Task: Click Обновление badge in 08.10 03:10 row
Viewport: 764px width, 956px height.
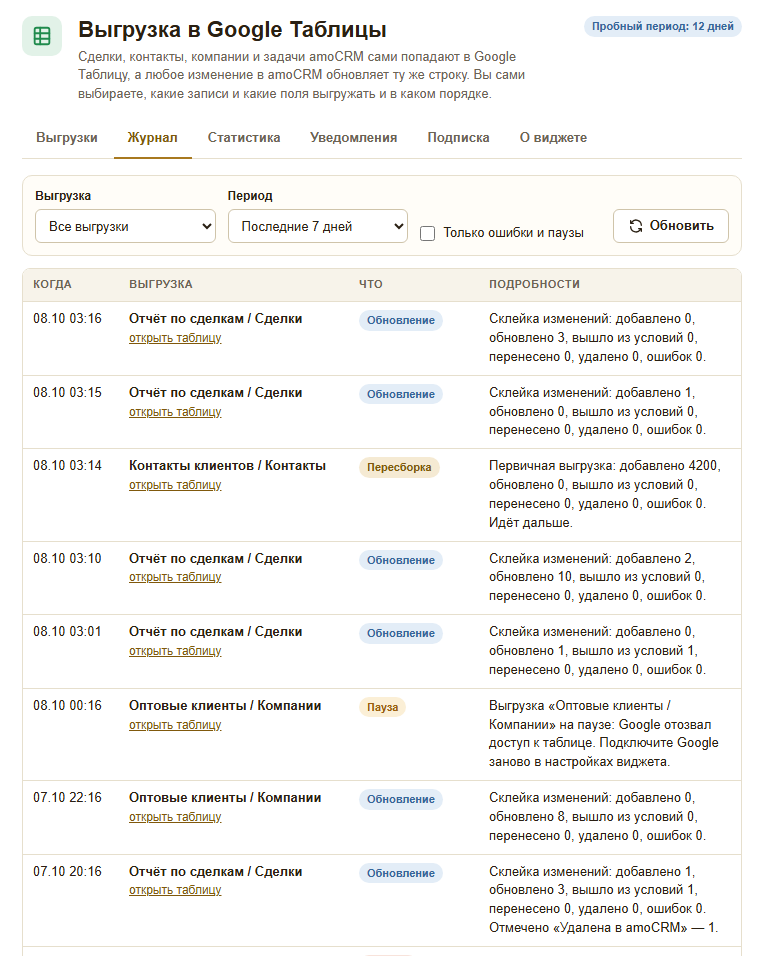Action: coord(401,560)
